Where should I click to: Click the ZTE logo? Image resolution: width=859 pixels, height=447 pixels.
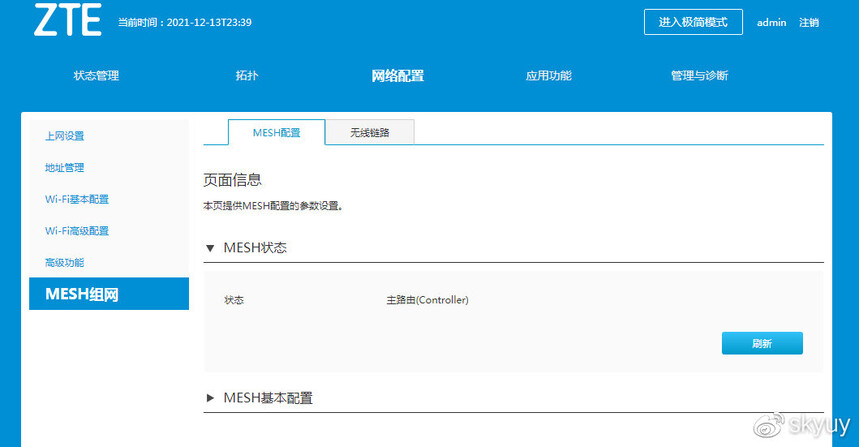pos(67,20)
